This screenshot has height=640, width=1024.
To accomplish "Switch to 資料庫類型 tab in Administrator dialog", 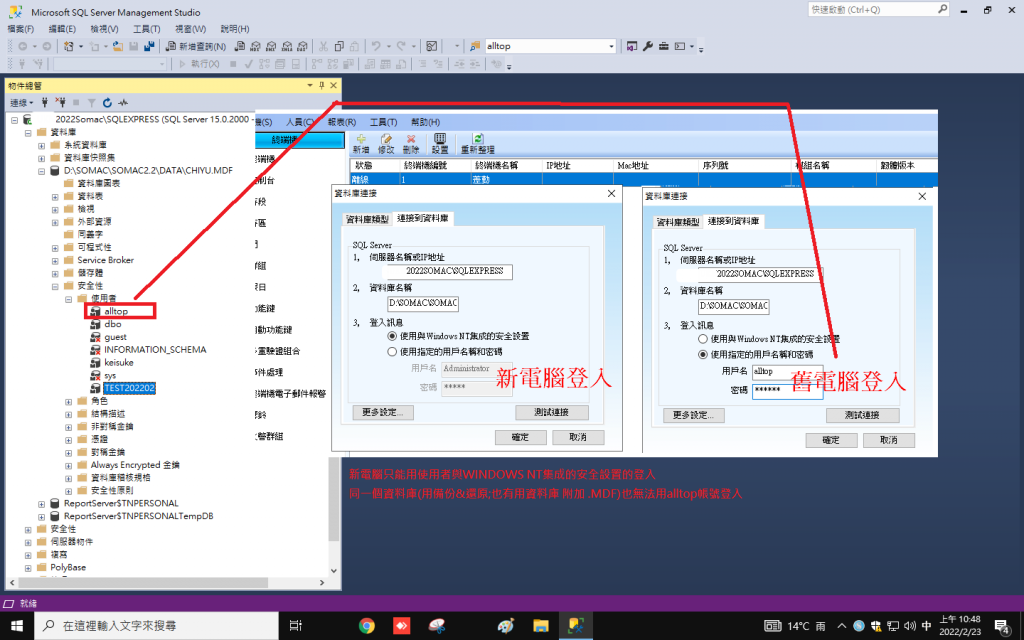I will (x=367, y=219).
